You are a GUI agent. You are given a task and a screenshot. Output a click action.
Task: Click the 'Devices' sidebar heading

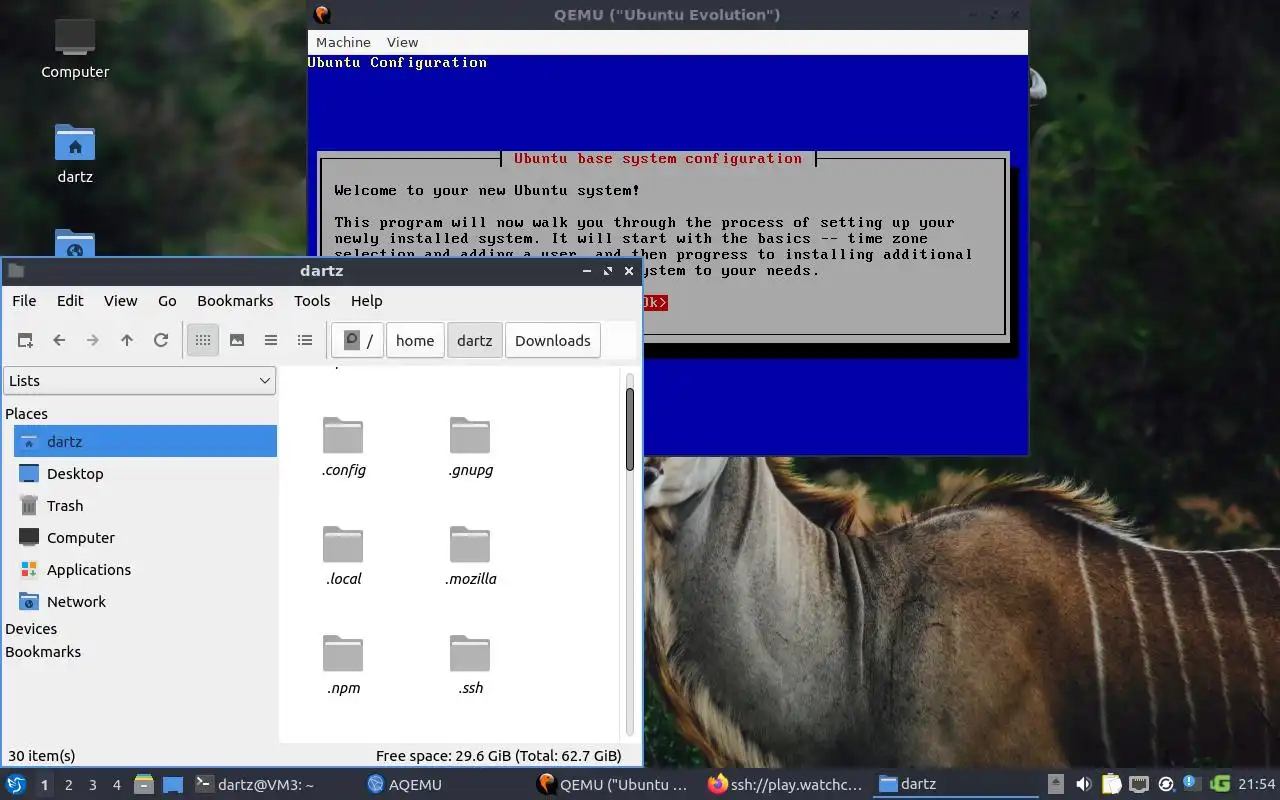[31, 628]
